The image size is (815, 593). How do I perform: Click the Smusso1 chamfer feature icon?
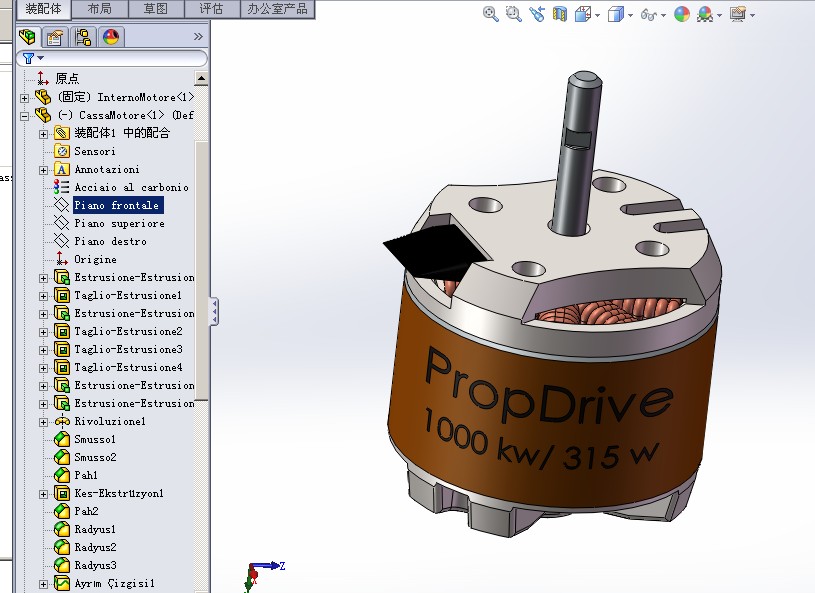click(62, 439)
